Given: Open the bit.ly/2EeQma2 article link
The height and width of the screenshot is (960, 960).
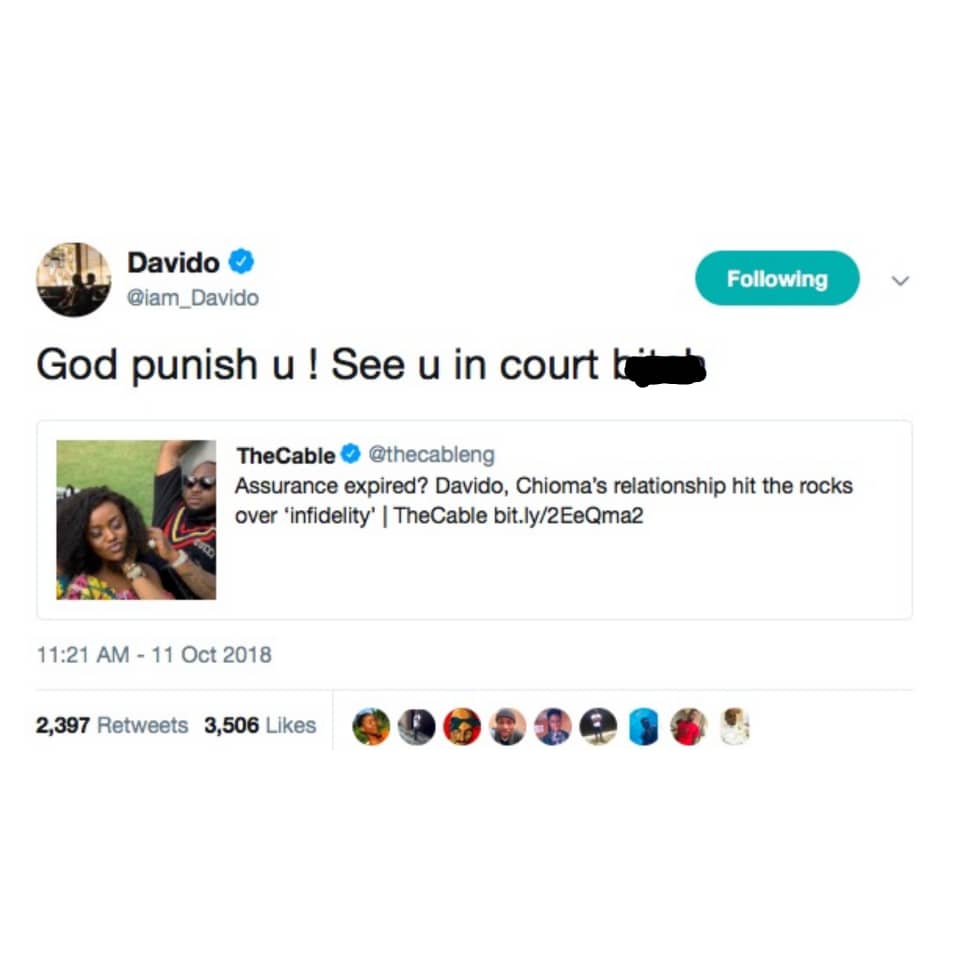Looking at the screenshot, I should pos(568,516).
